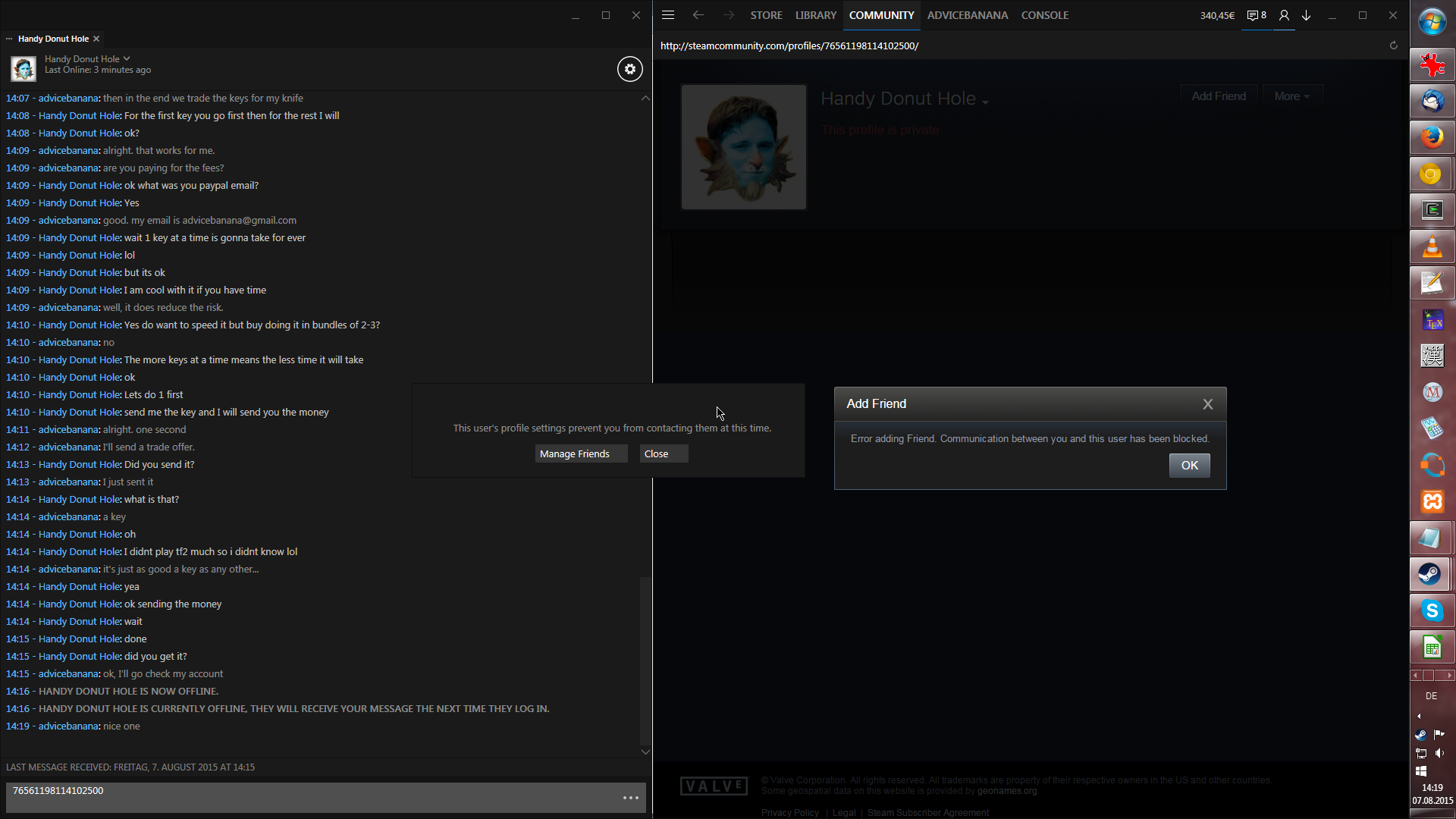Collapse the chat tab list dots
Viewport: 1456px width, 819px height.
[x=9, y=39]
